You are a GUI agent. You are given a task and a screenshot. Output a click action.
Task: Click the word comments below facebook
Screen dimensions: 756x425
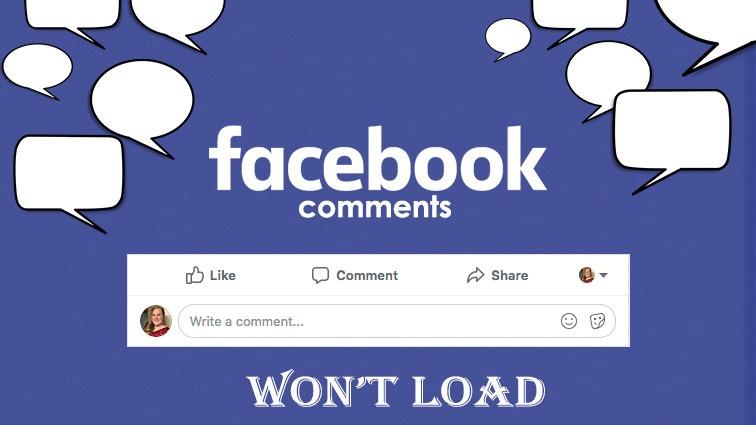click(375, 207)
